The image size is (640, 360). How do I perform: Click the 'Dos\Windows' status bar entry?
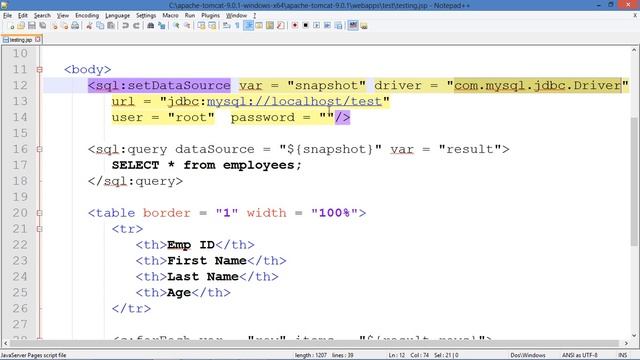pos(528,355)
